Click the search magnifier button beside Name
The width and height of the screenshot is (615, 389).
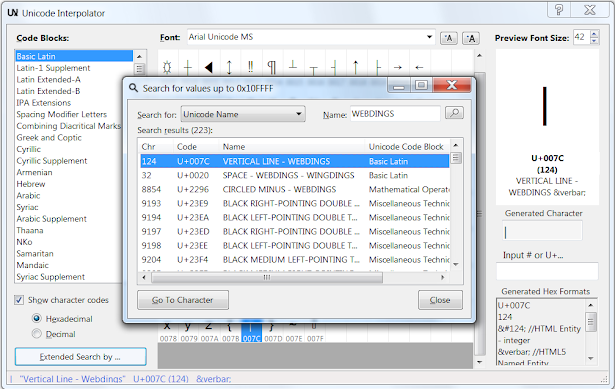(x=454, y=113)
